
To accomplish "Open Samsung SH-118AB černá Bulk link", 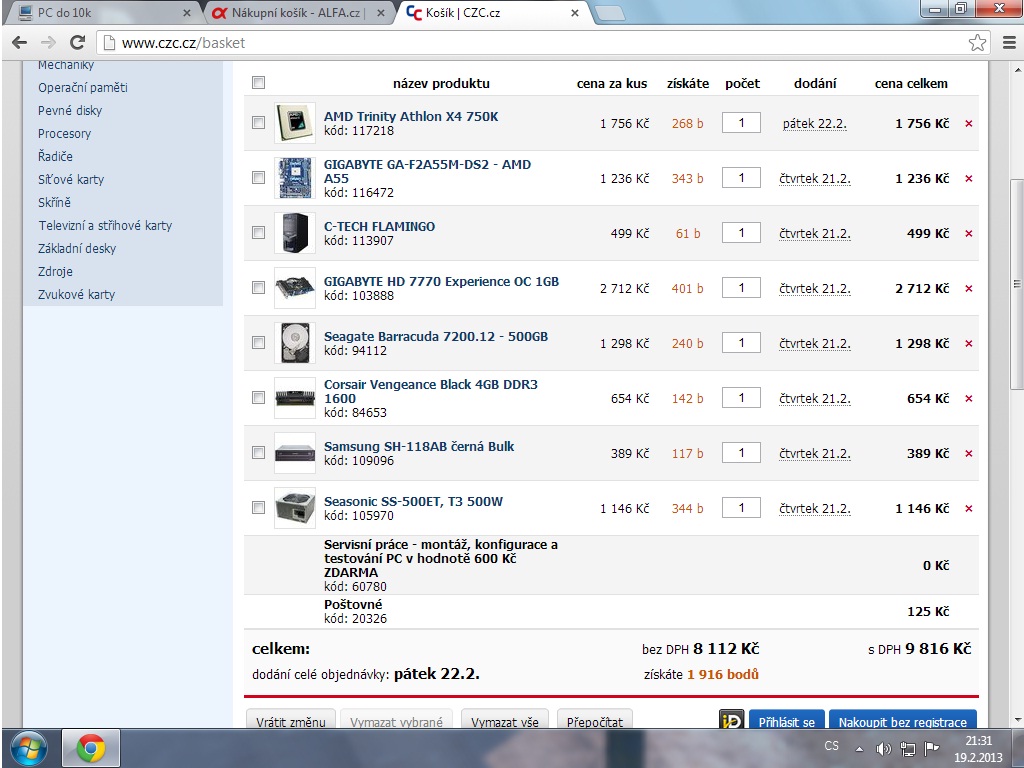I will [x=419, y=446].
